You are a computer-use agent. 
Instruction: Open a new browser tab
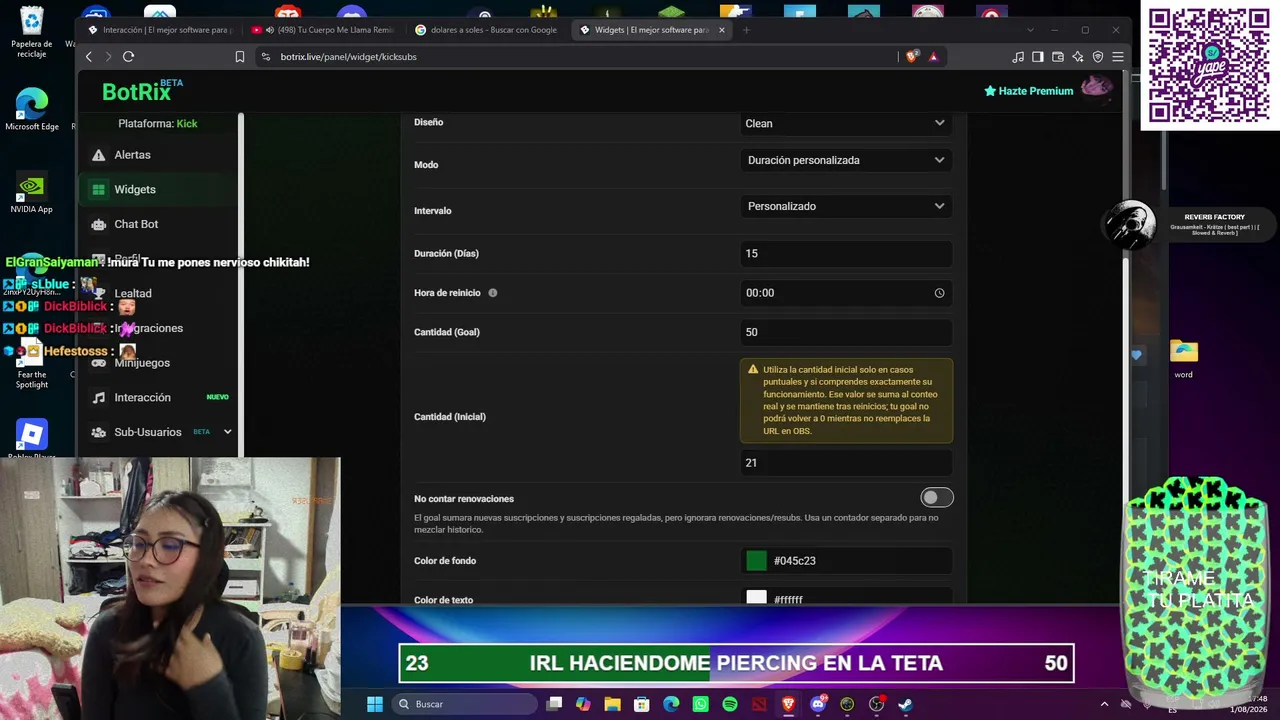click(x=746, y=30)
